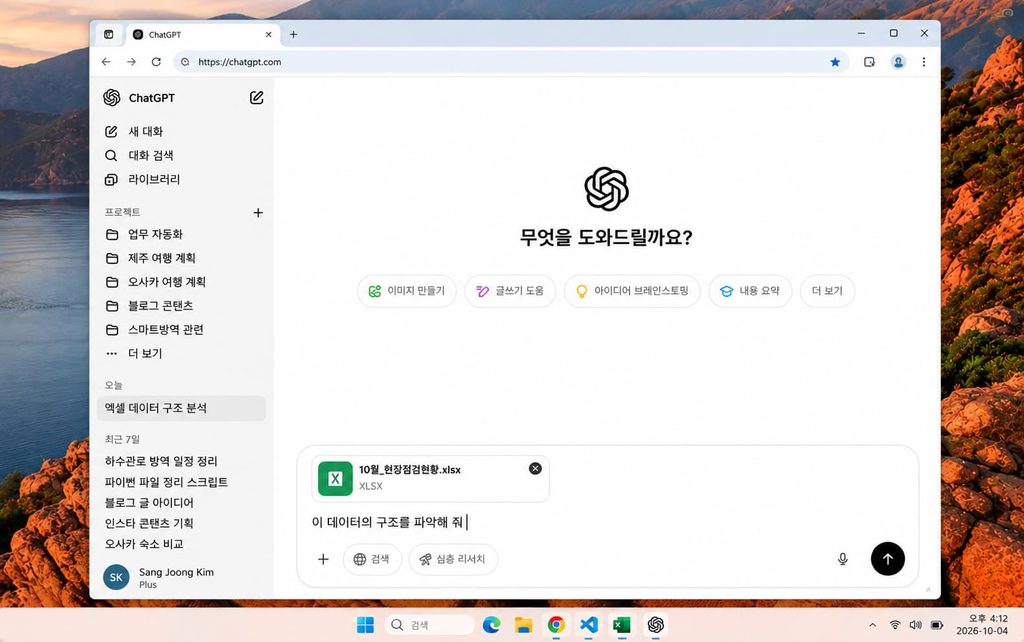The height and width of the screenshot is (642, 1024).
Task: Open Excel from the taskbar
Action: 622,625
